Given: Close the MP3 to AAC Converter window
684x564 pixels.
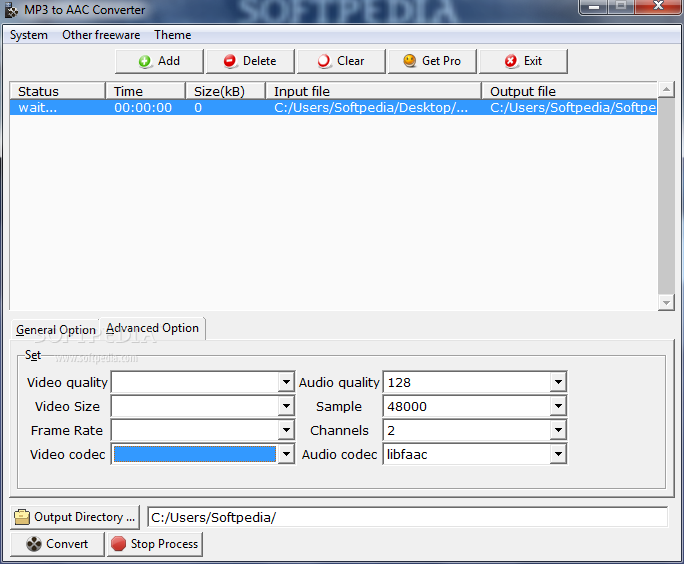Looking at the screenshot, I should pos(658,7).
